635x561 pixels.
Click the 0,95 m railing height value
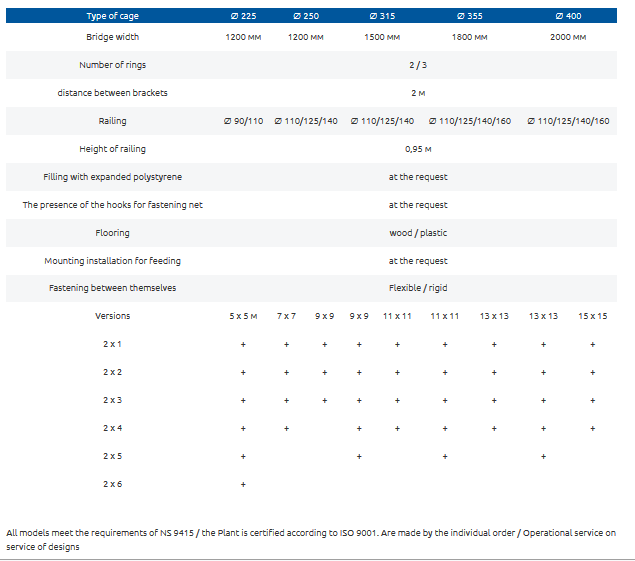(x=418, y=149)
